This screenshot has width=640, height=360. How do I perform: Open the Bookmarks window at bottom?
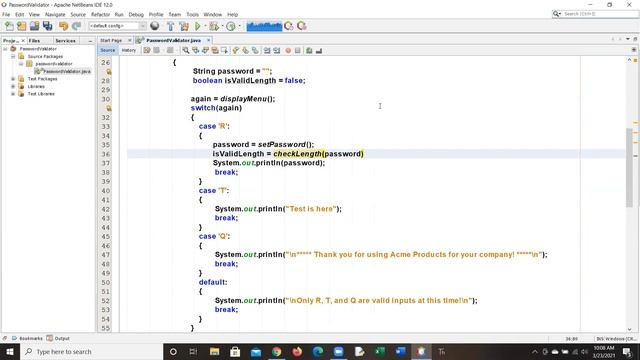click(27, 338)
